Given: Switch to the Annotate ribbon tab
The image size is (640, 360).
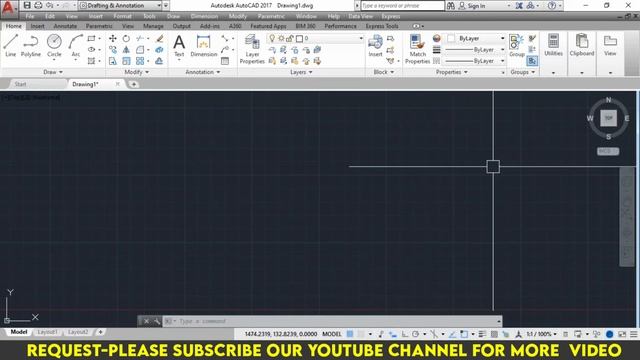Looking at the screenshot, I should [x=65, y=26].
